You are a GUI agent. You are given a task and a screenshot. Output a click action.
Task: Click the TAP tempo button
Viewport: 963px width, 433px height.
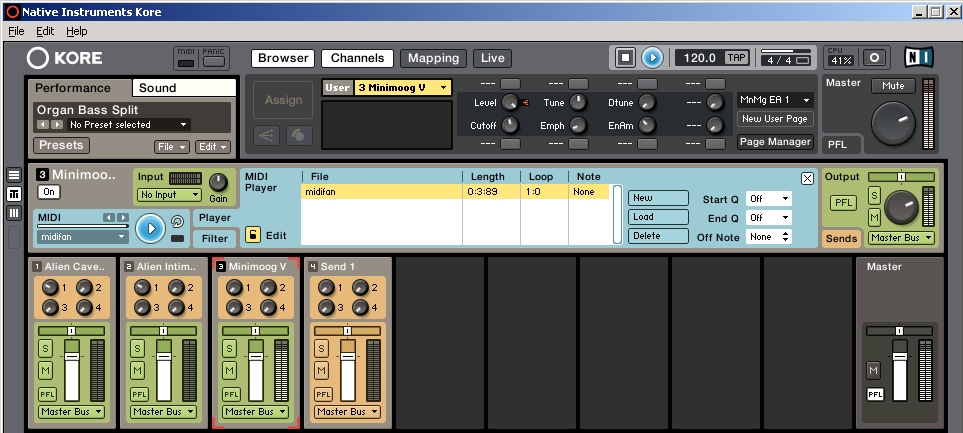tap(736, 58)
